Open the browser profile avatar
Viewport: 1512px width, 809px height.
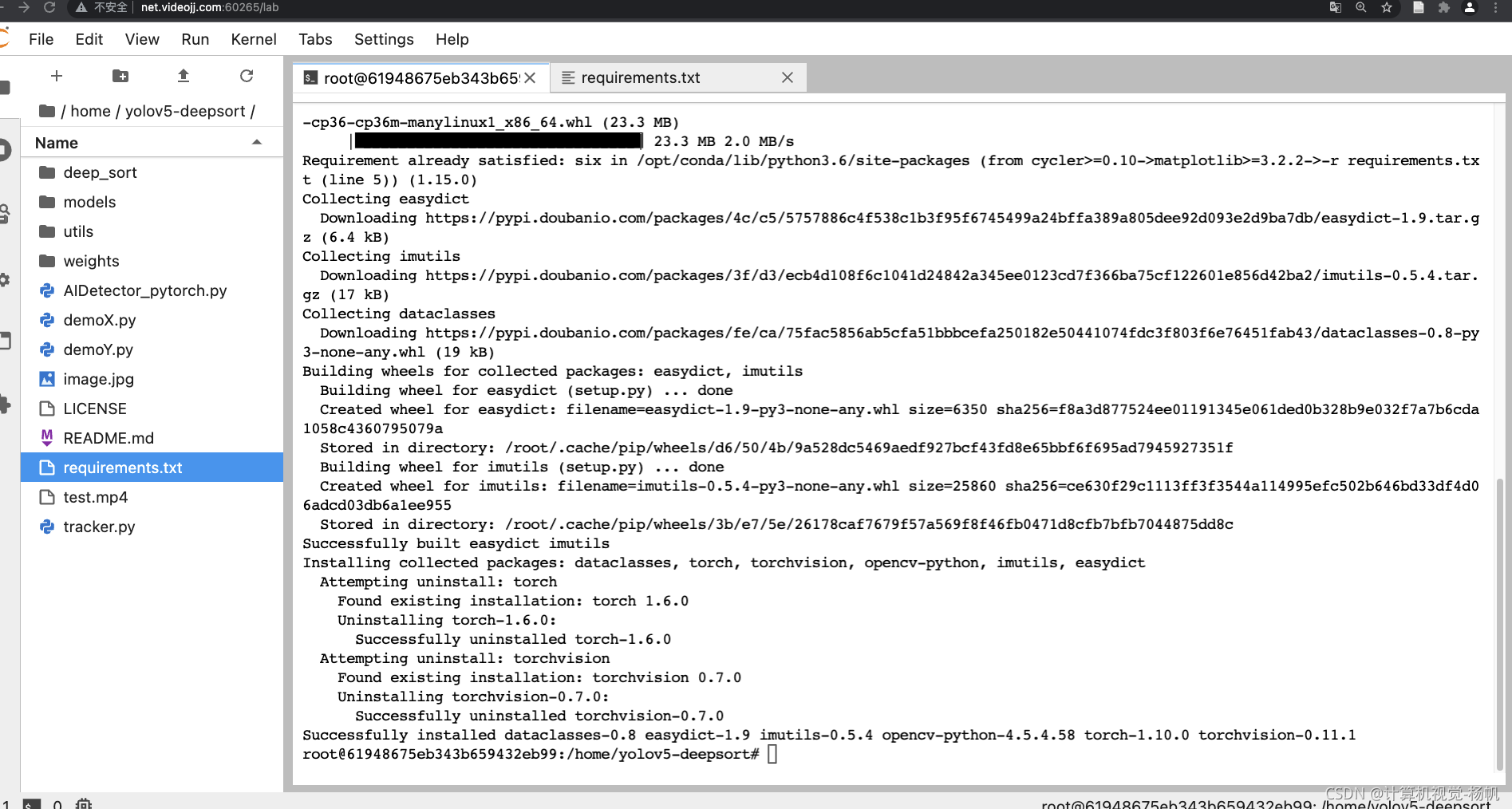point(1470,7)
